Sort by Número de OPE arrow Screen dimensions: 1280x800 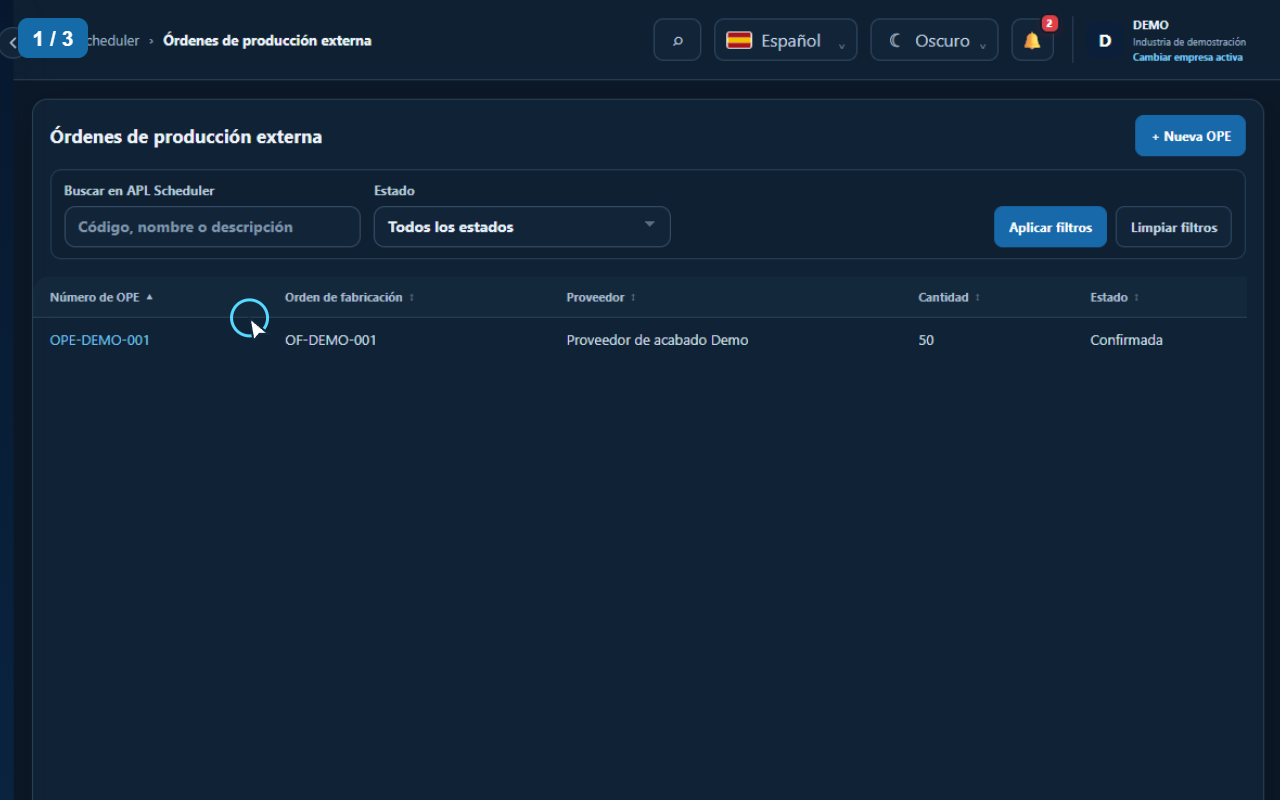(150, 297)
